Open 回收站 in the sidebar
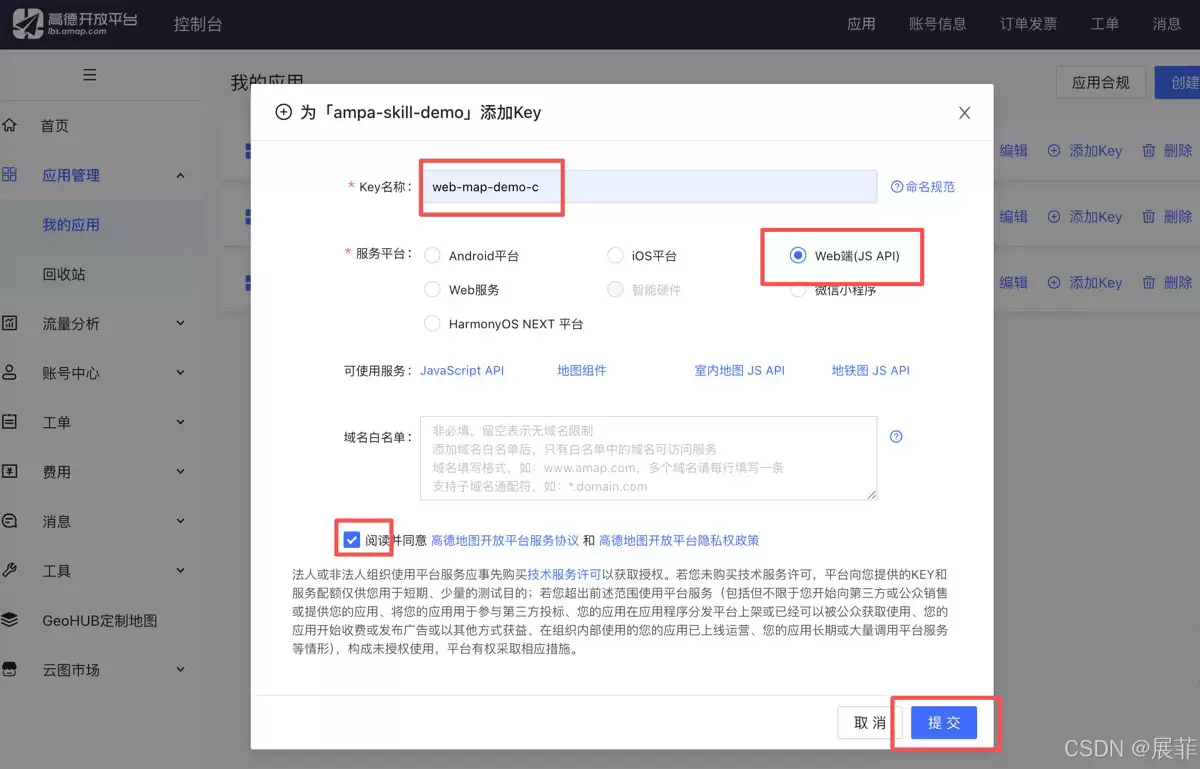This screenshot has width=1200, height=769. tap(64, 274)
